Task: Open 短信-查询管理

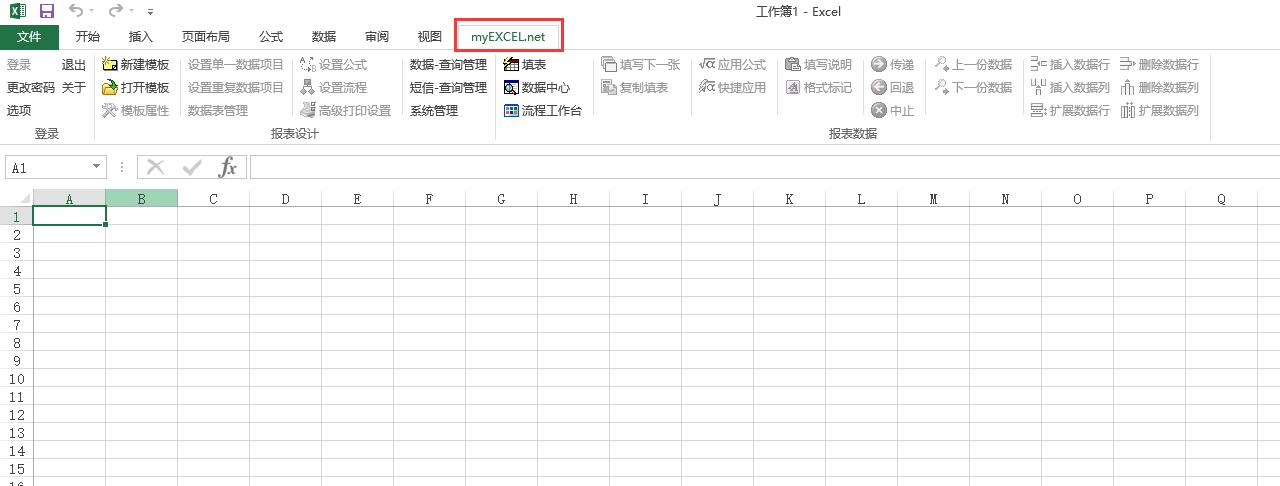Action: (448, 88)
